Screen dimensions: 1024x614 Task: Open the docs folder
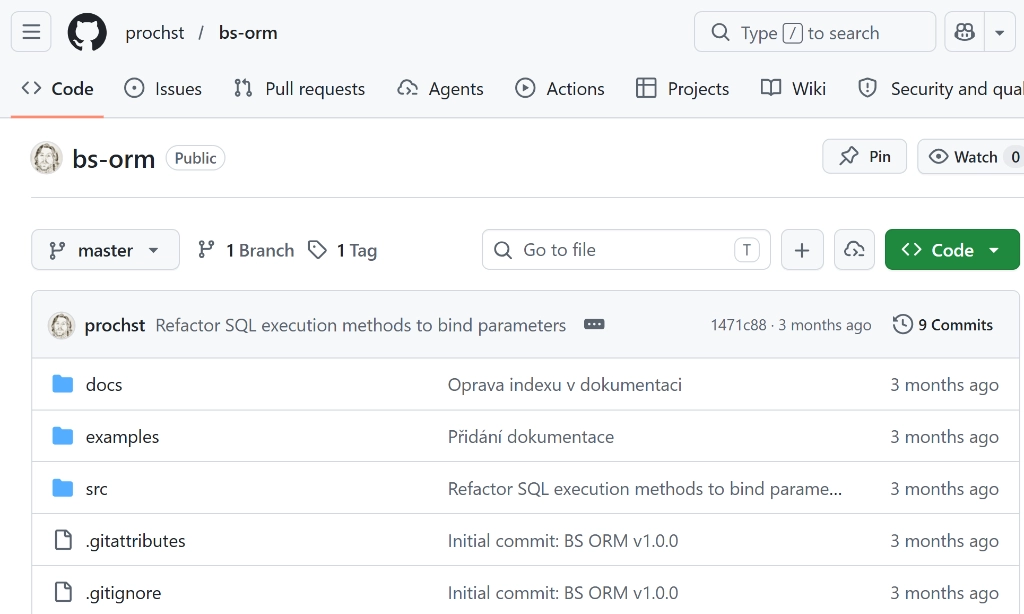point(104,385)
